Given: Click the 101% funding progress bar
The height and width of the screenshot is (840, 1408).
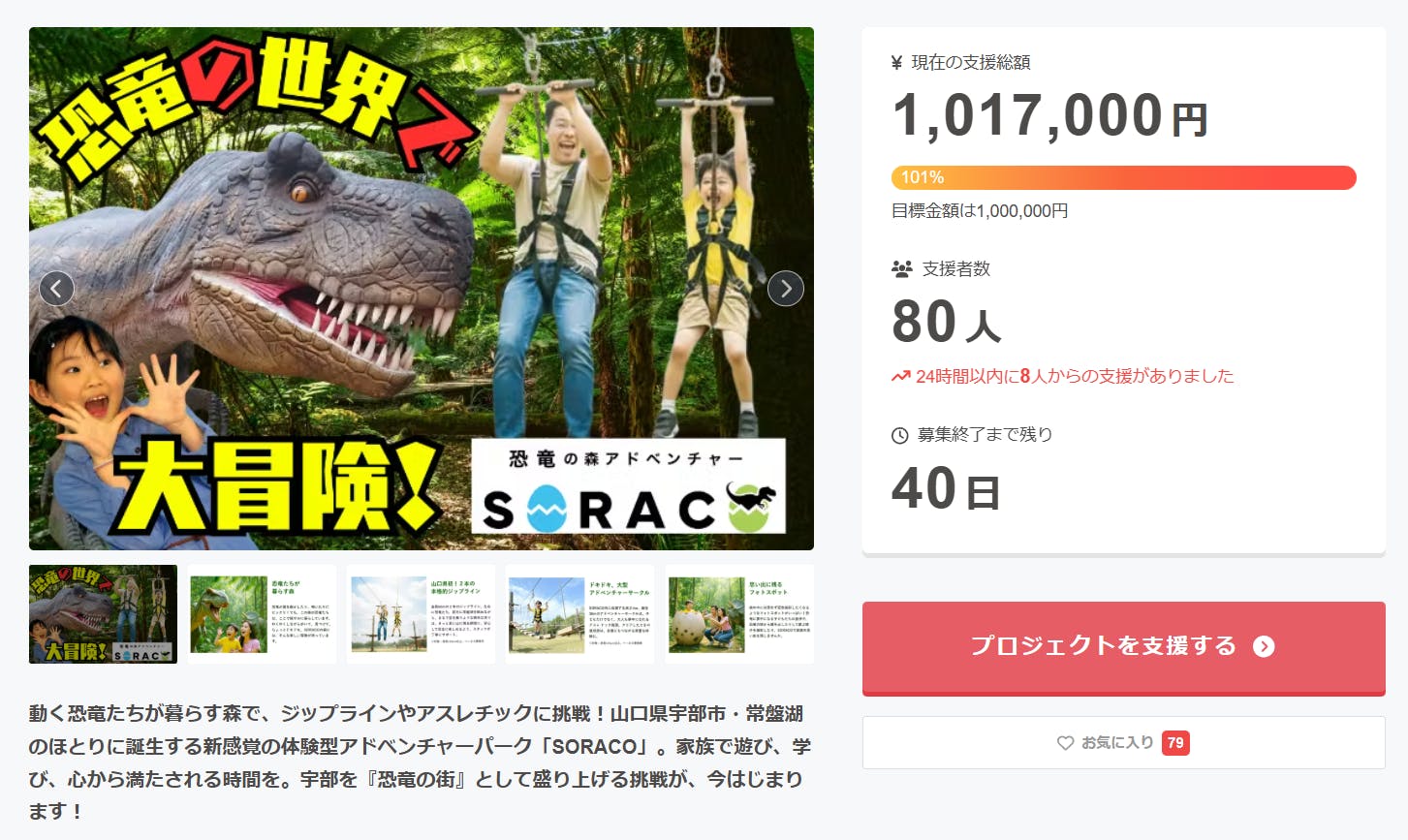Looking at the screenshot, I should (x=1123, y=177).
